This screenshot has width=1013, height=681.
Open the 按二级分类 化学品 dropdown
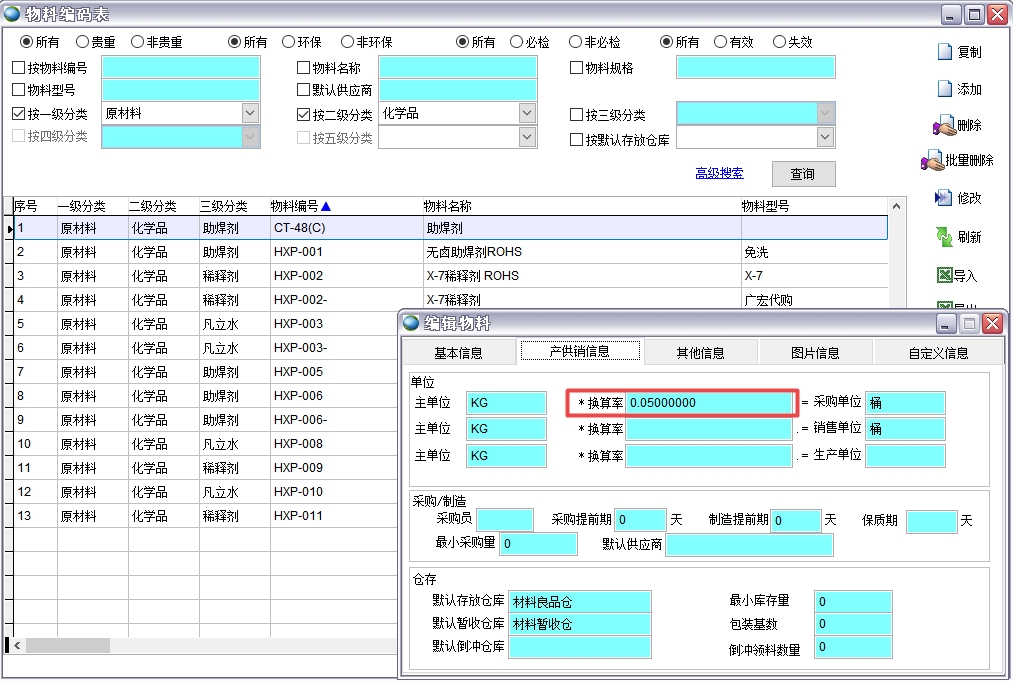(x=527, y=114)
